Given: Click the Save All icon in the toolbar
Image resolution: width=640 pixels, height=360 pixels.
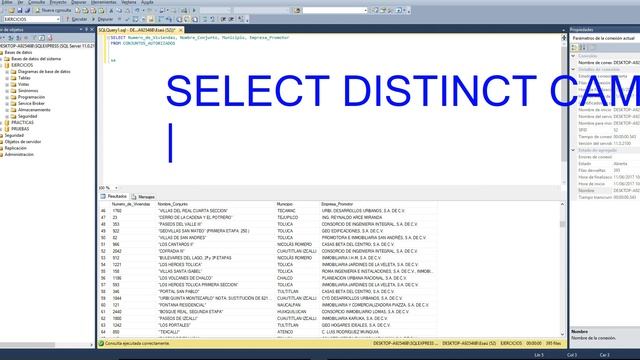Looking at the screenshot, I should tap(27, 10).
